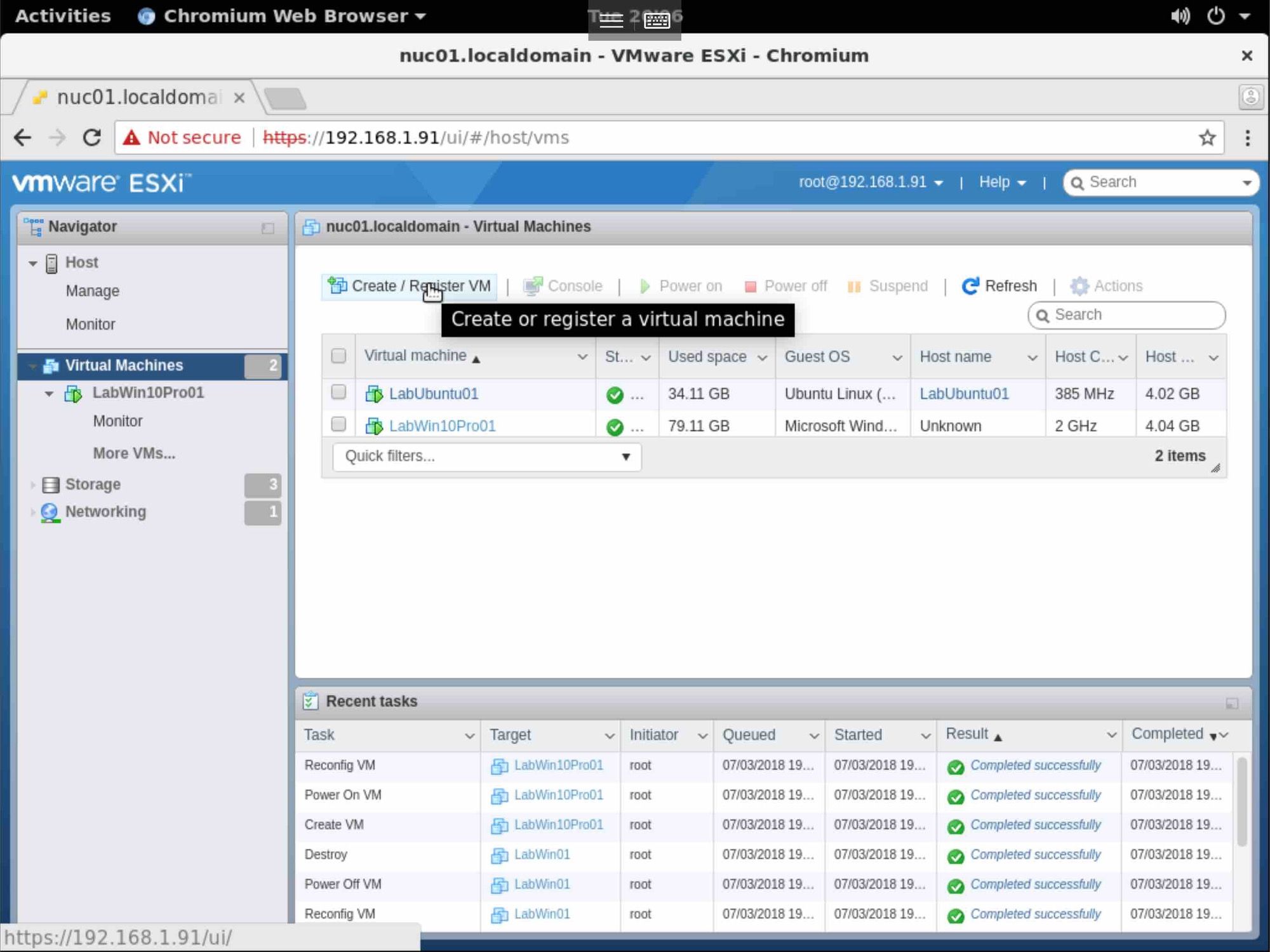The image size is (1270, 952).
Task: Open the Chromium Web Browser app menu
Action: [x=283, y=15]
